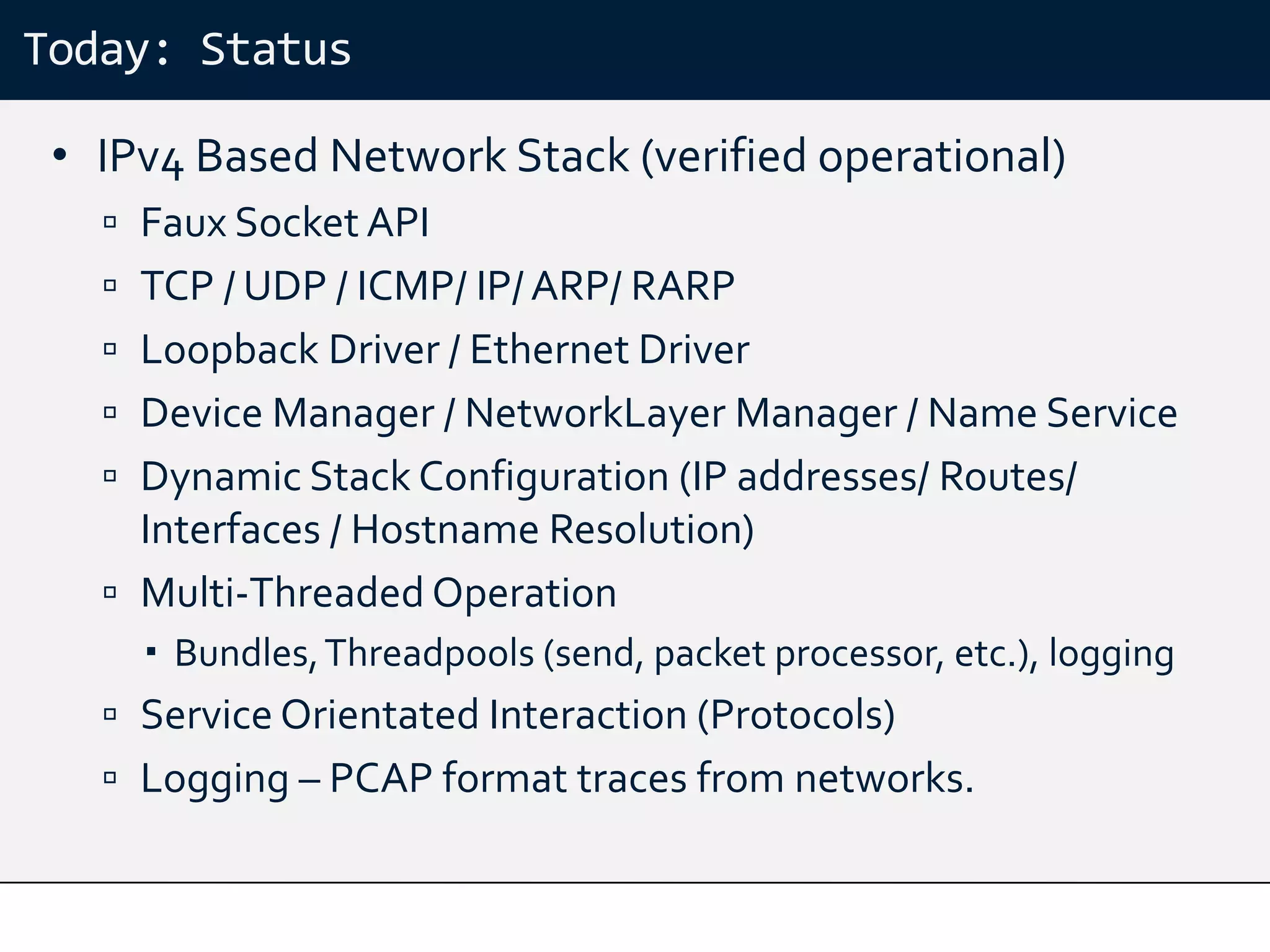
Task: Select the 'TCP / UDP / ICMP/ IP/ ARP/ RARP' line
Action: coord(437,286)
